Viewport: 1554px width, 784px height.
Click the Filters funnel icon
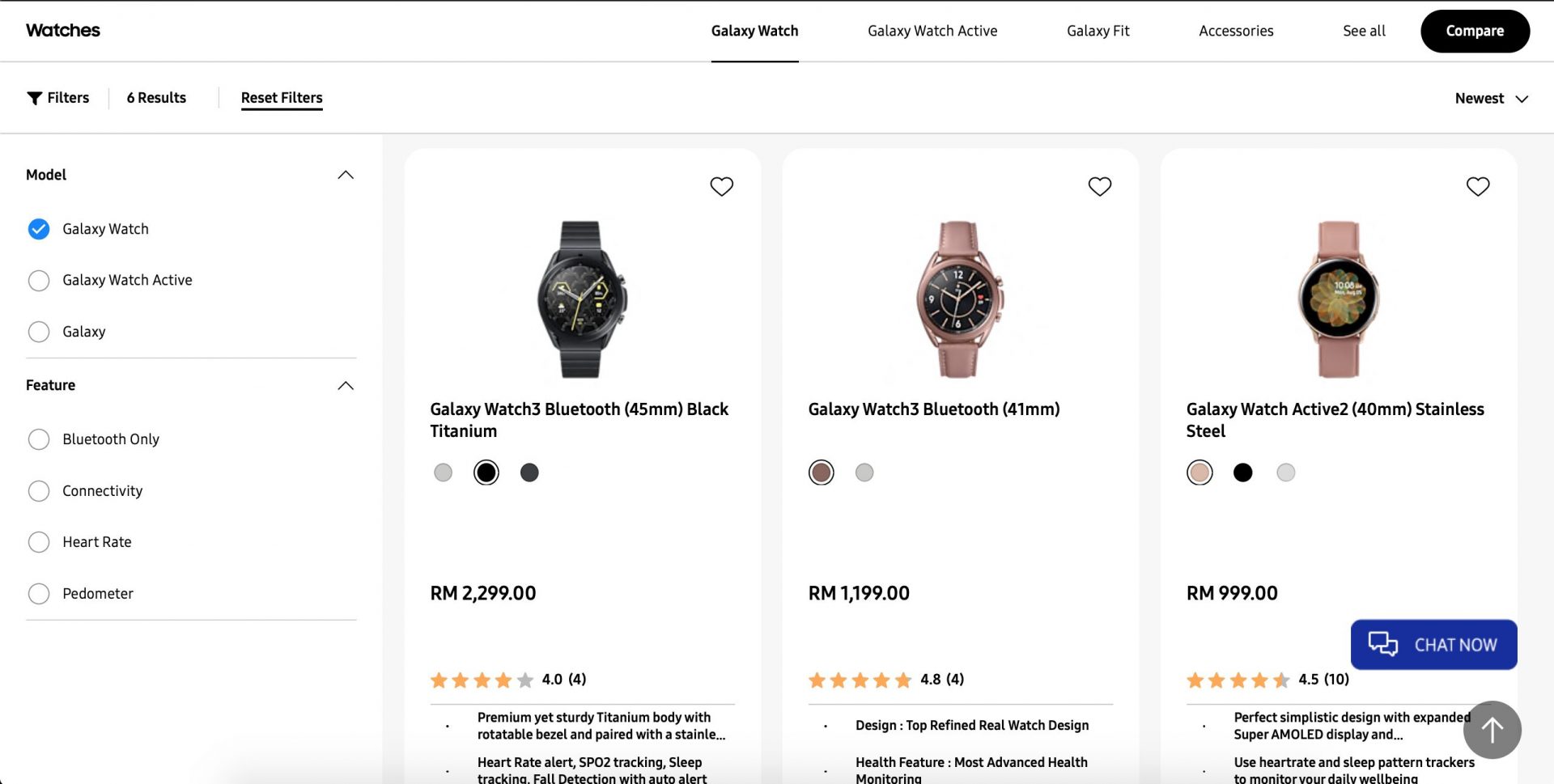pos(34,98)
